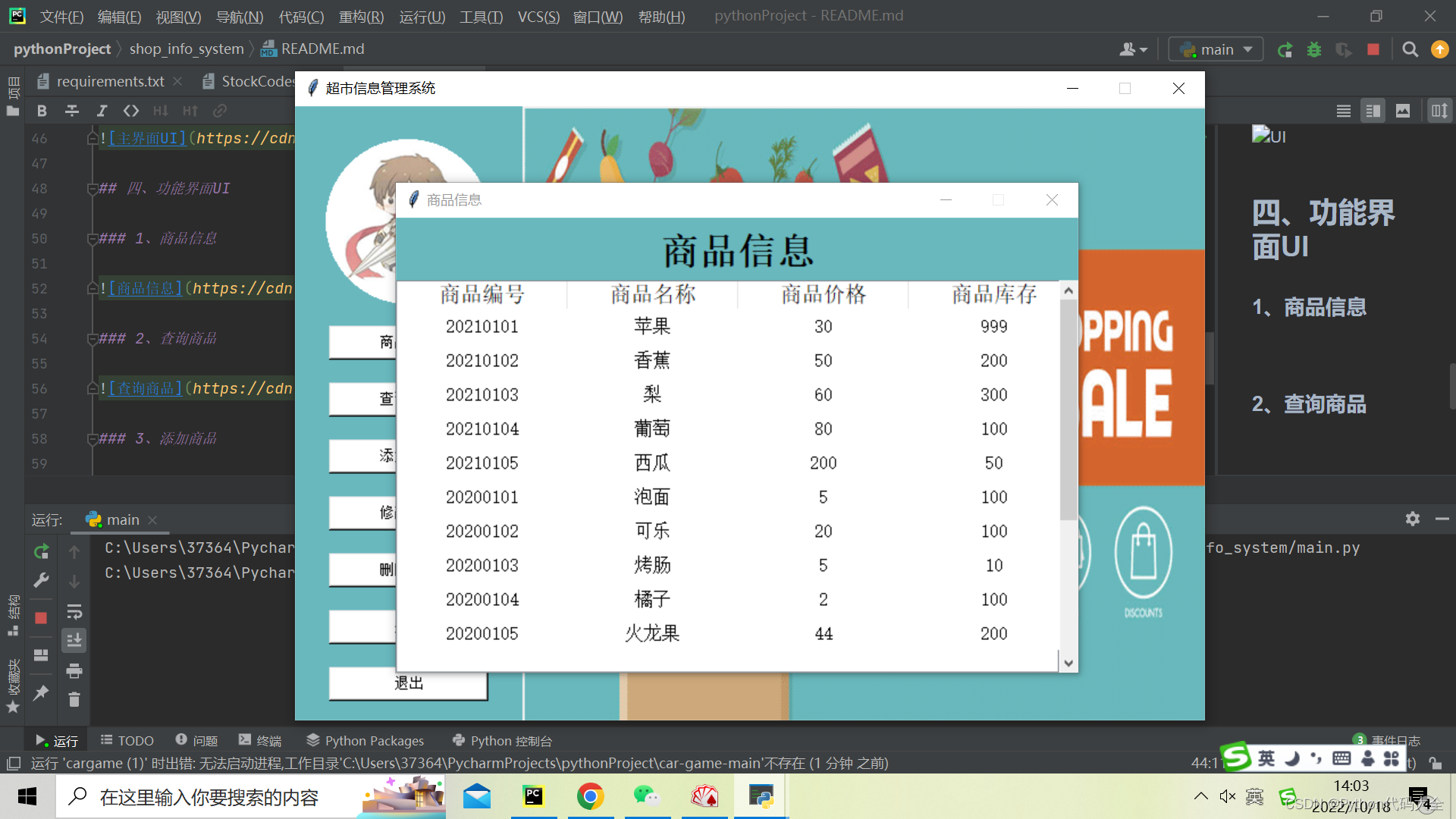Follow the 查询商品 markdown link
Viewport: 1456px width, 819px height.
[x=144, y=388]
